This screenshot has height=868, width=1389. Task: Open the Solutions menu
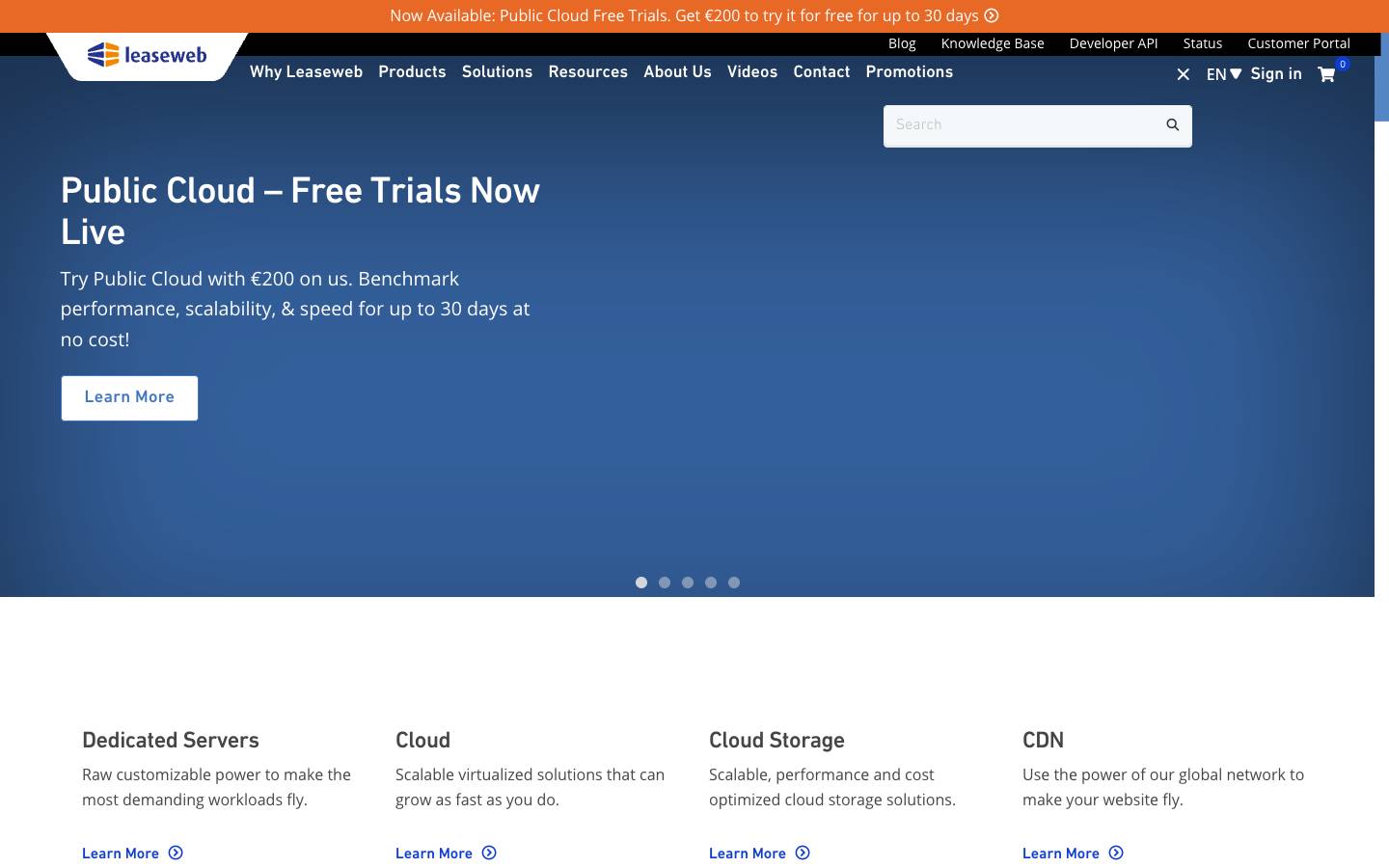pyautogui.click(x=497, y=72)
